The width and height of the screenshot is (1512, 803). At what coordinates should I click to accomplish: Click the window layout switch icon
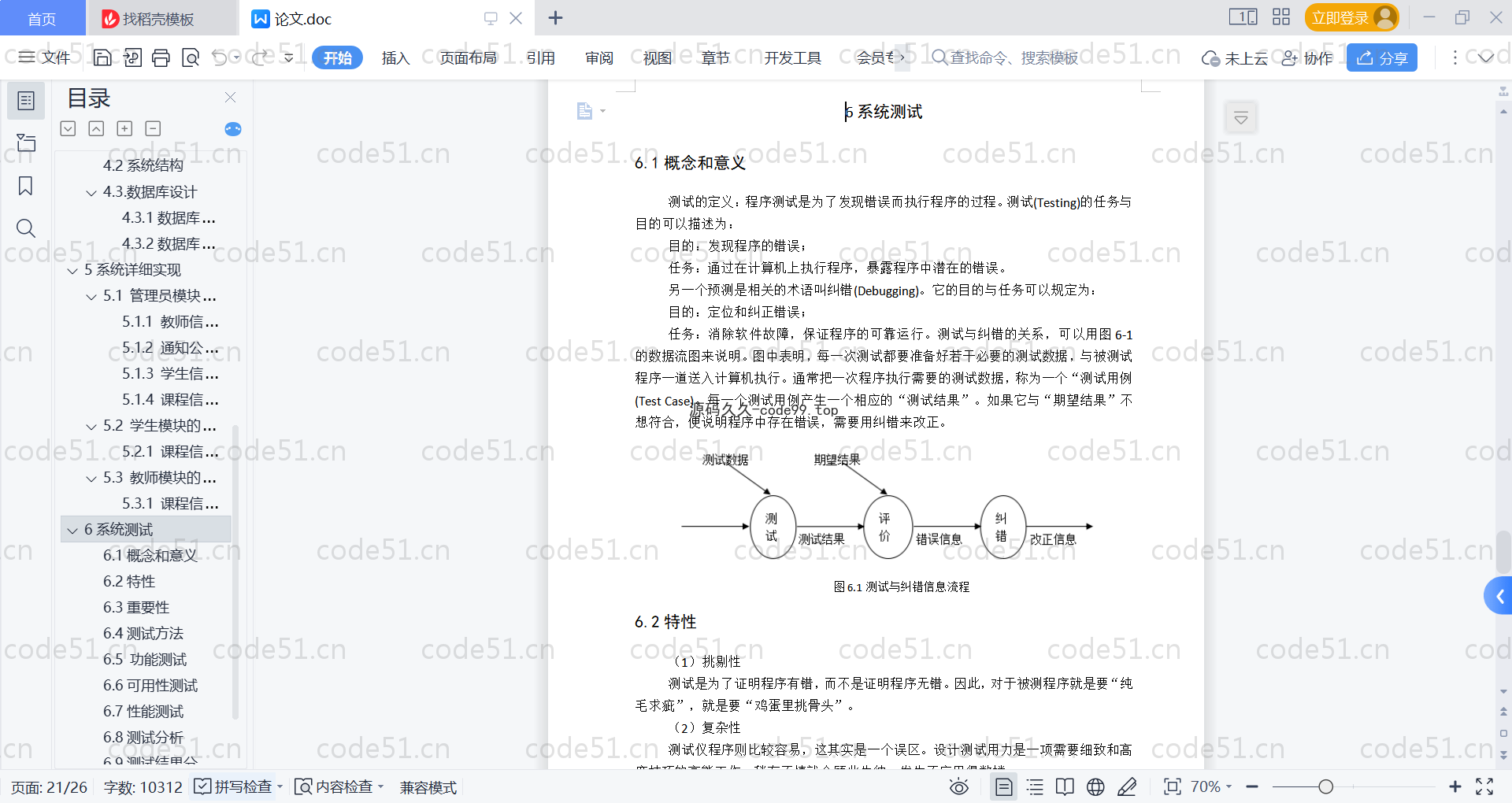click(x=1243, y=17)
